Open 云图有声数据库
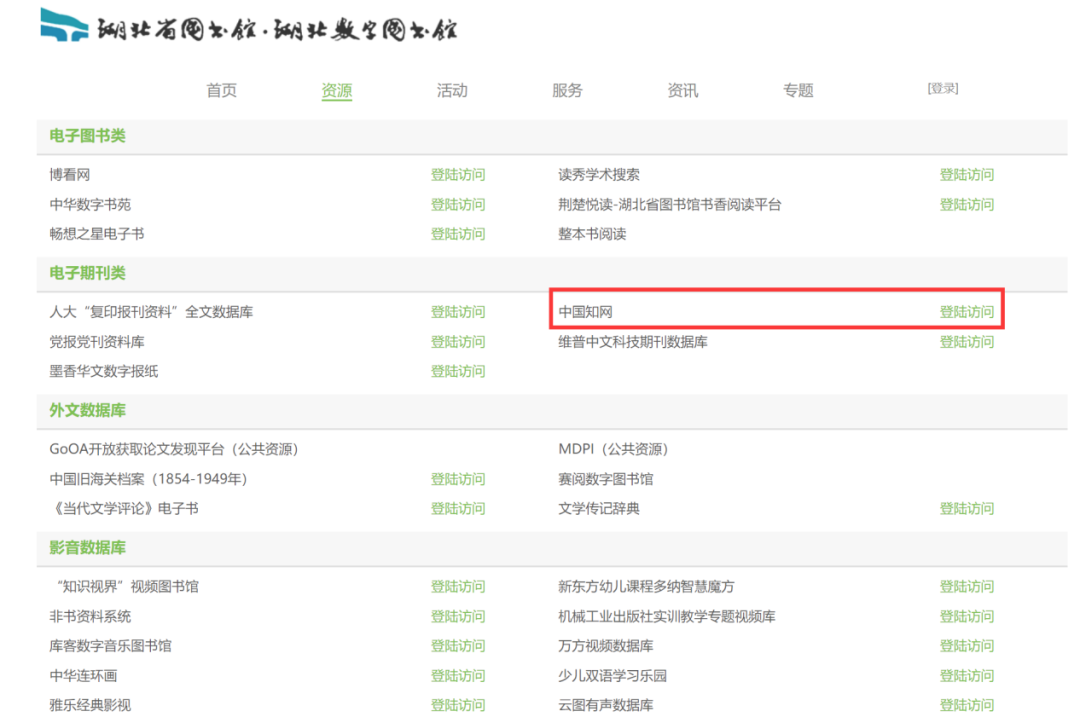The image size is (1080, 717). 605,705
